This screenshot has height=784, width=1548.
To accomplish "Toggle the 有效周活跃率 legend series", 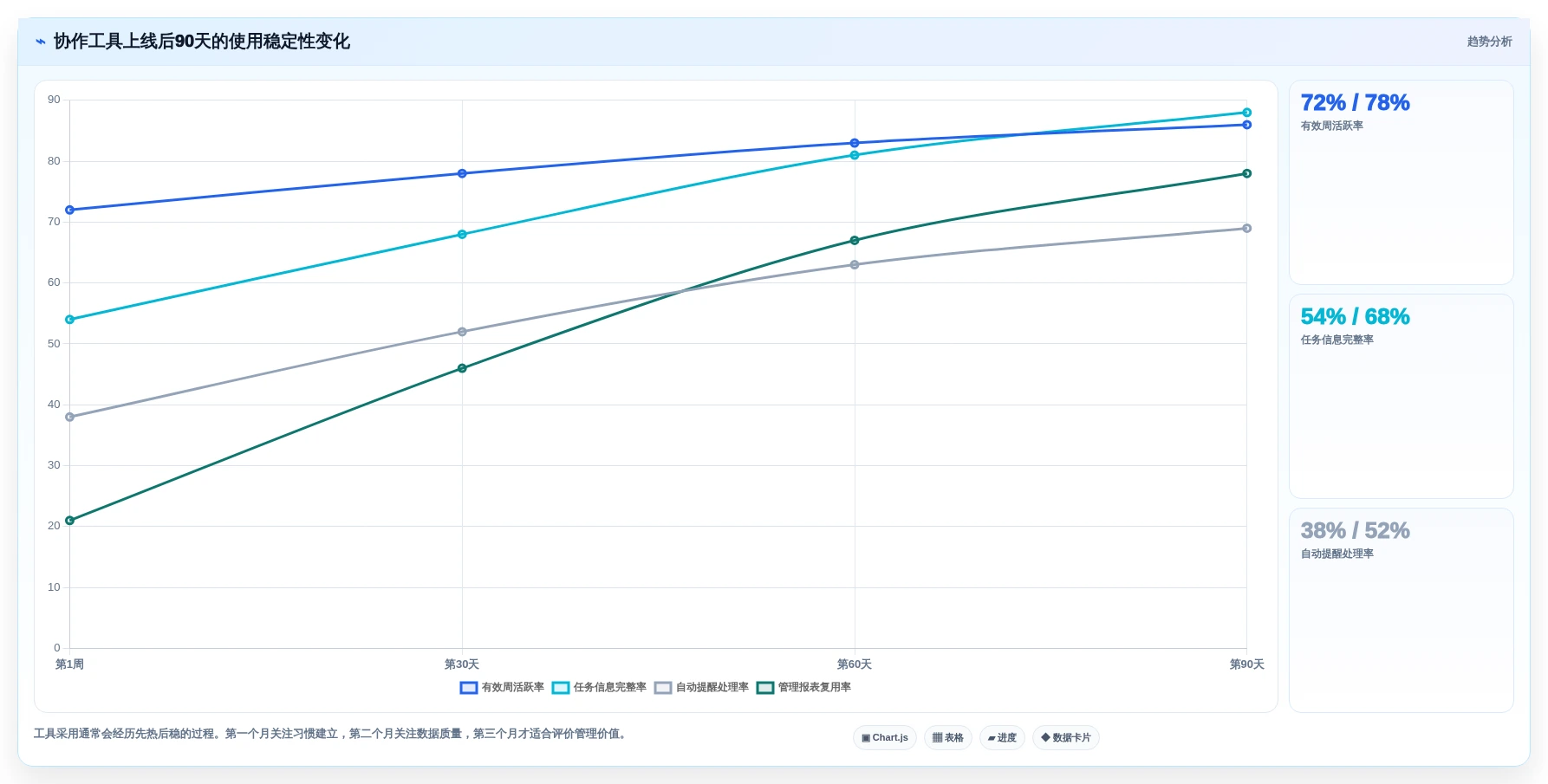I will tap(502, 688).
